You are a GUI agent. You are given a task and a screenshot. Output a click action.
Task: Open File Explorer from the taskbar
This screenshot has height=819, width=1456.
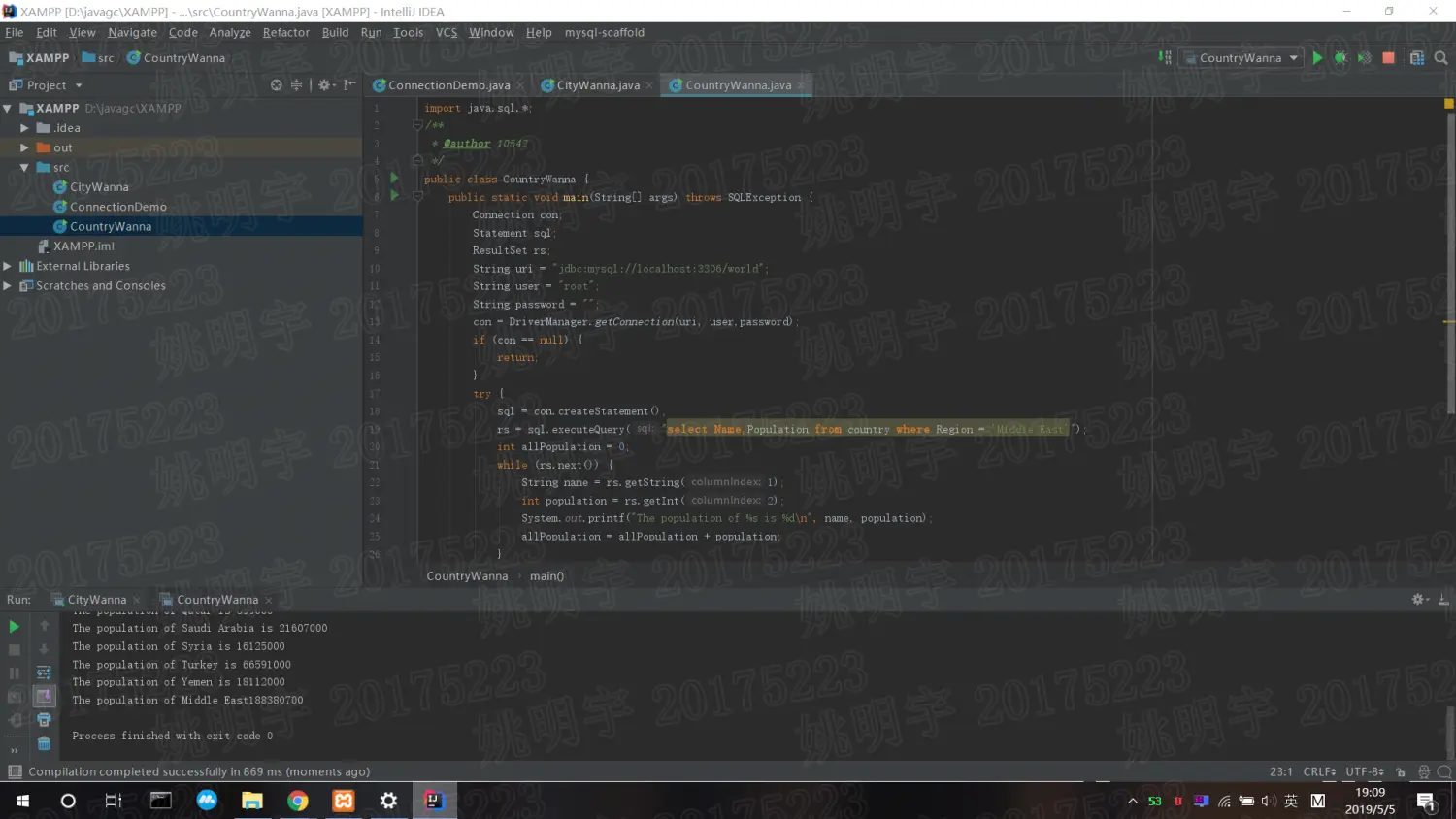[x=252, y=801]
